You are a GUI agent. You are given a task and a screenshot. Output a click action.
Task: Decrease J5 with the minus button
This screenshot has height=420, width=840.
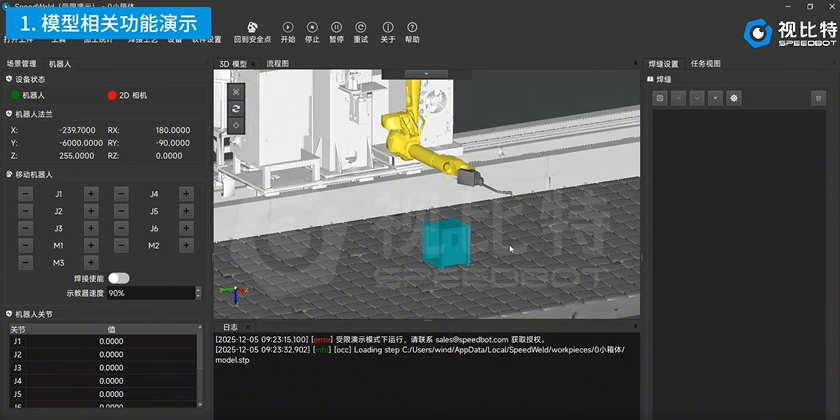coord(121,211)
